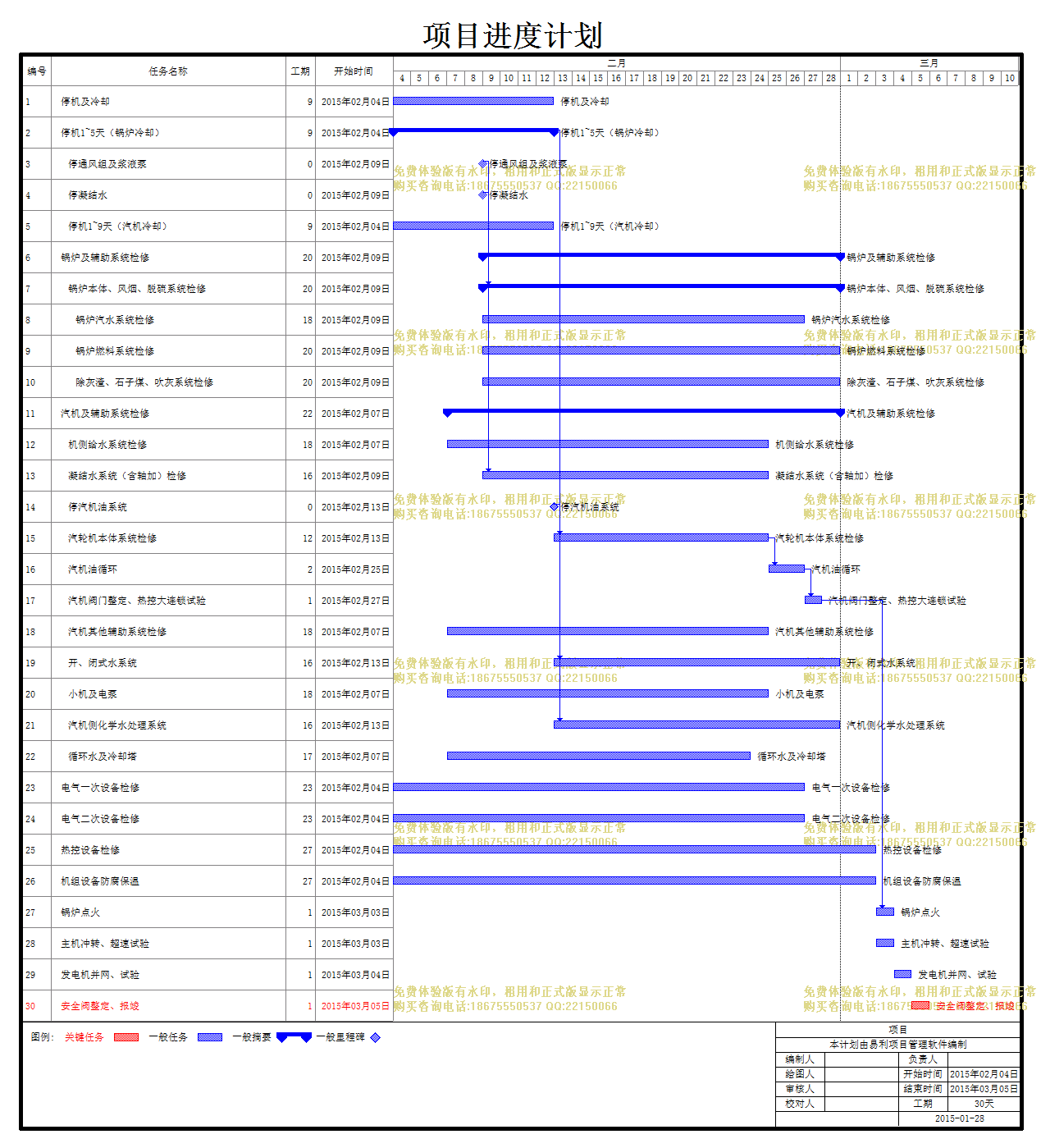Select task name 小机及电泵 in the table
Viewport: 1041px width, 1148px height.
coord(93,694)
